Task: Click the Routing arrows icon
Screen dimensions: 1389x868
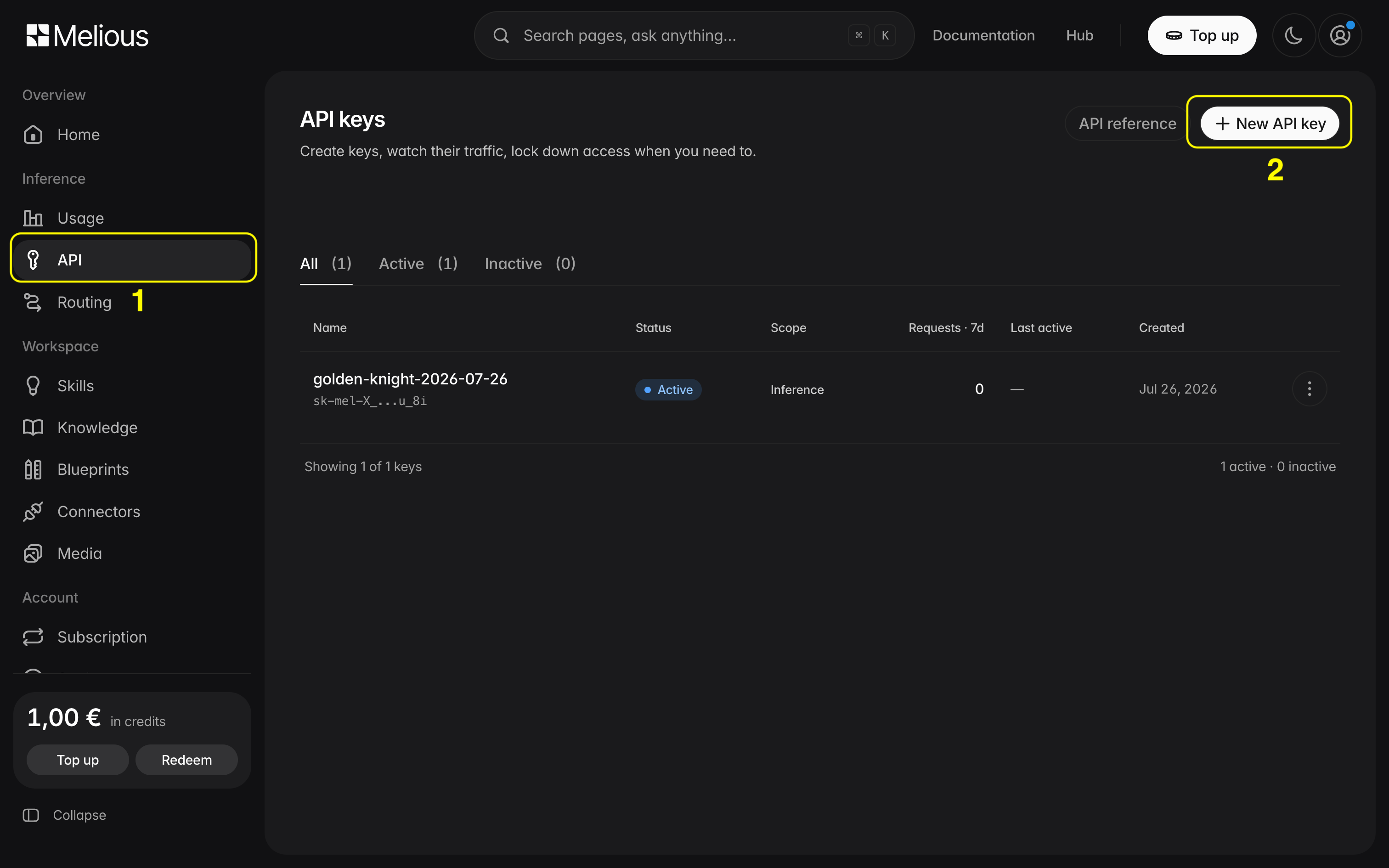Action: pos(33,302)
